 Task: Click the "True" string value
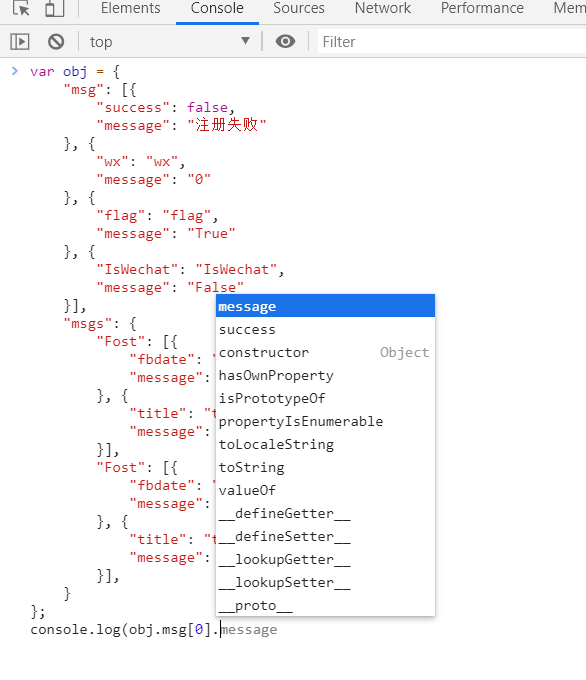211,233
